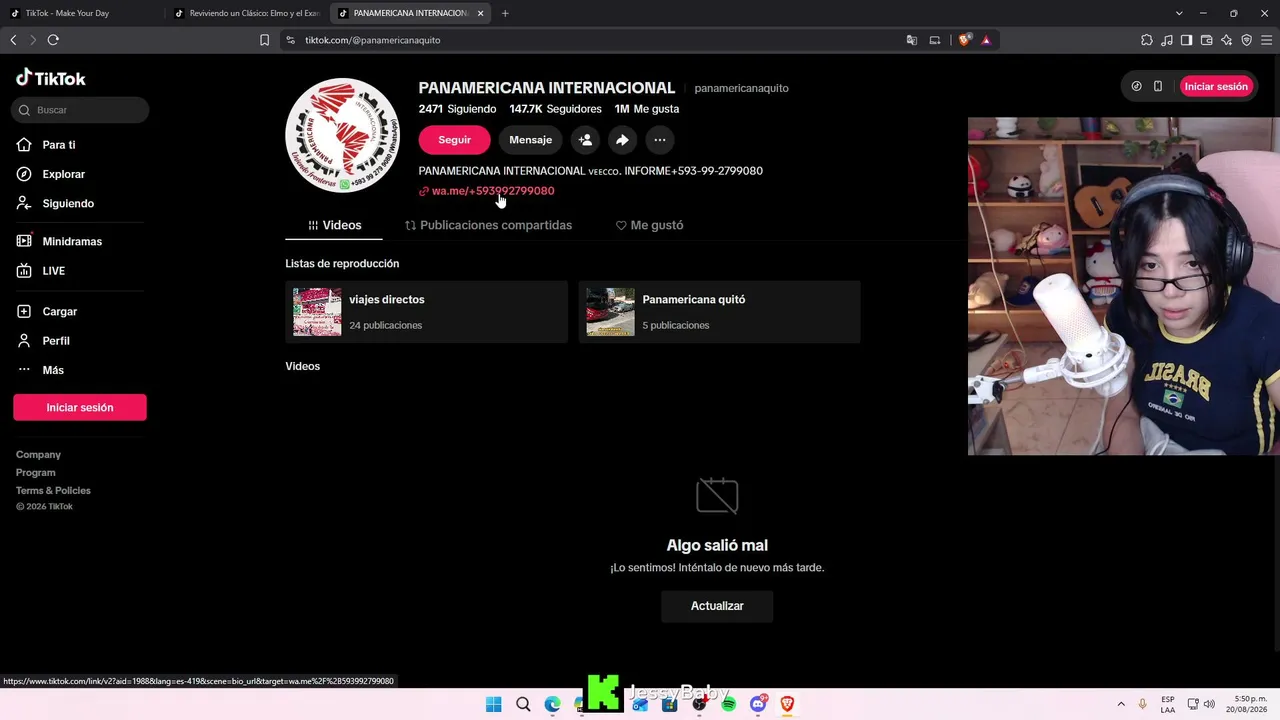
Task: Open a new browser tab
Action: point(505,13)
